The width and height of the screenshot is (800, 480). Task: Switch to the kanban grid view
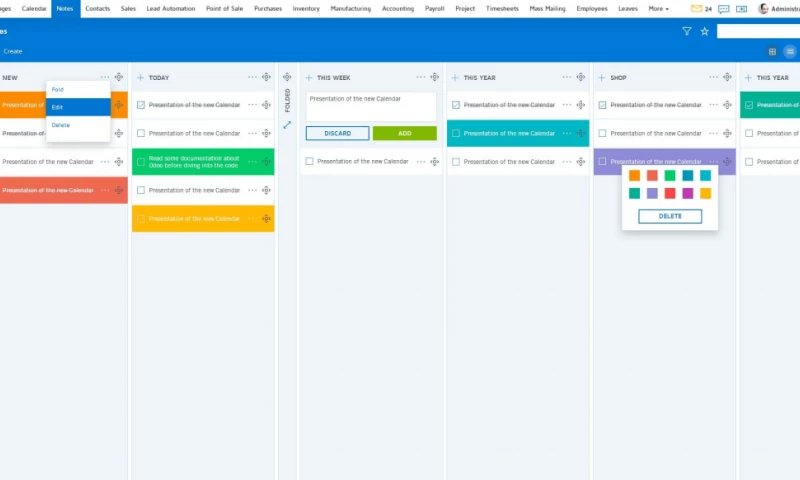coord(772,51)
